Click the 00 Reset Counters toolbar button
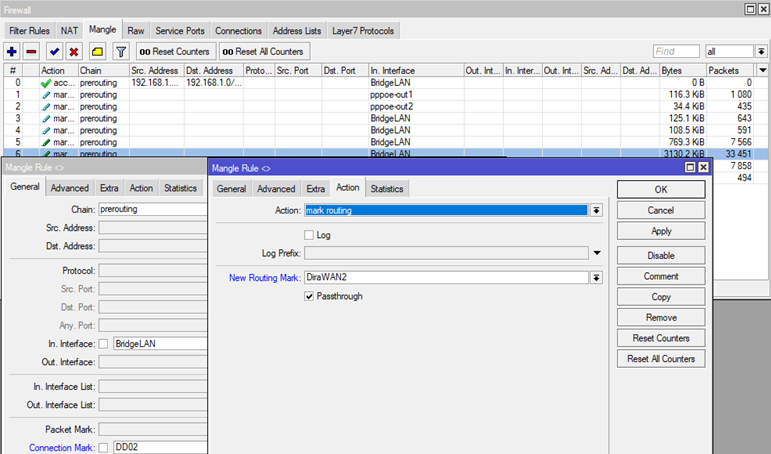This screenshot has height=454, width=771. [x=173, y=51]
